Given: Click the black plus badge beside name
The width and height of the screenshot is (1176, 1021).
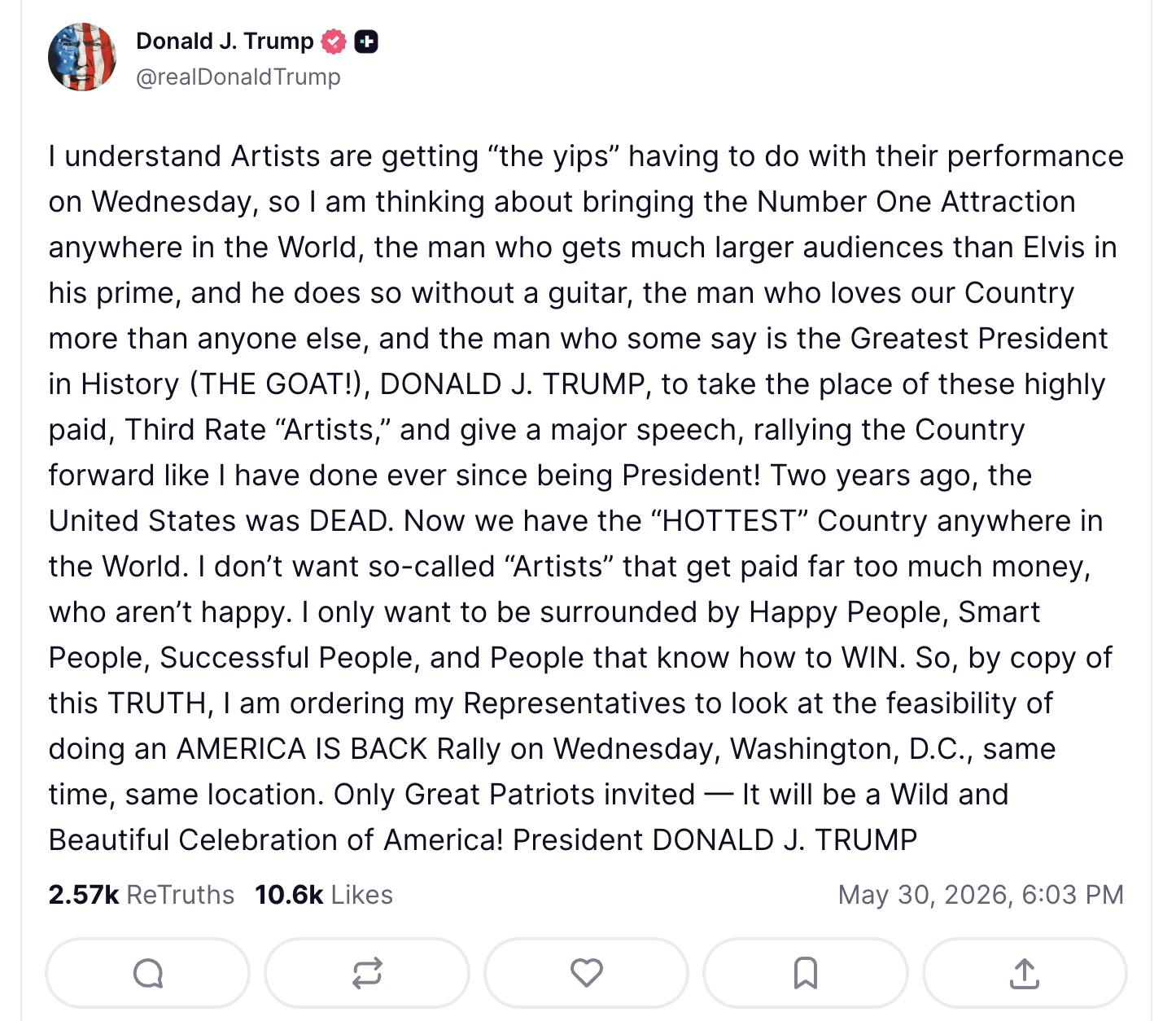Looking at the screenshot, I should pyautogui.click(x=366, y=41).
